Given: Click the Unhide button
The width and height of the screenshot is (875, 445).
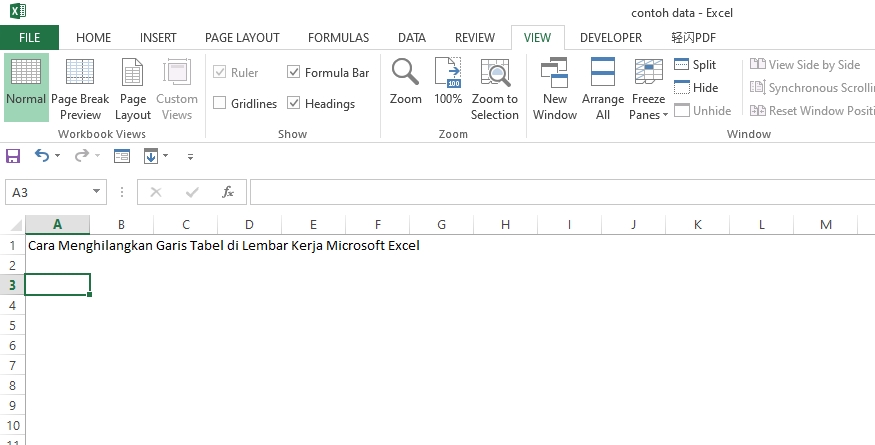Looking at the screenshot, I should click(703, 111).
